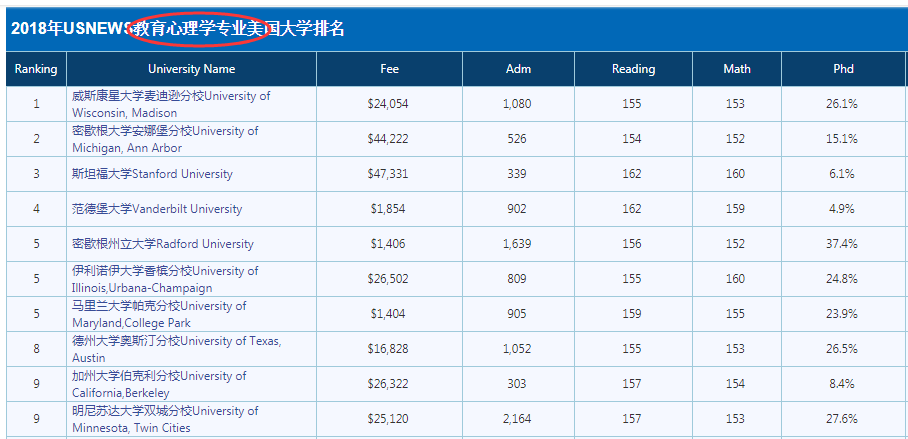
Task: Click the 2,164 Adm value
Action: coord(517,419)
